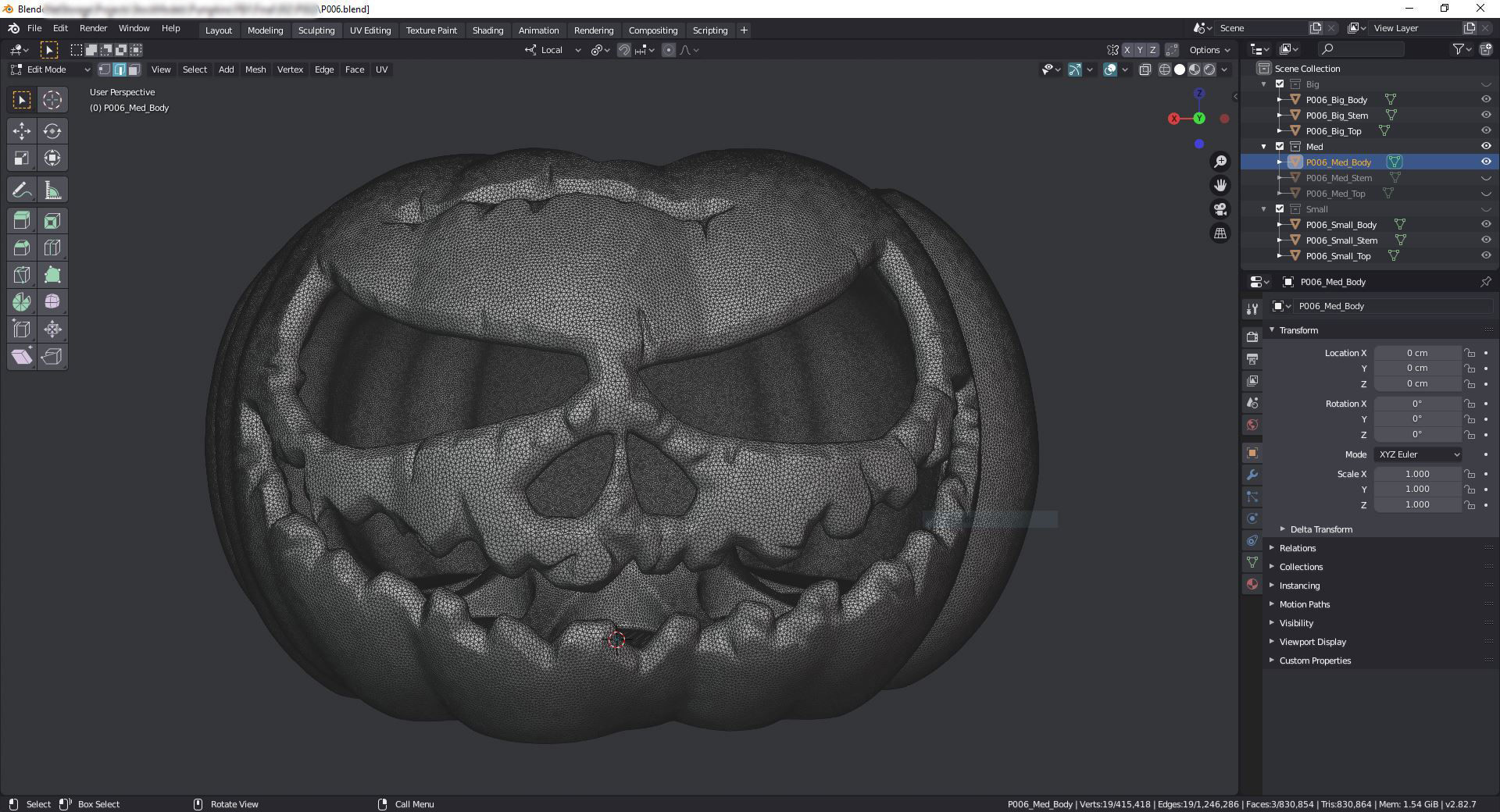Expand the Delta Transform panel
This screenshot has width=1500, height=812.
[1320, 529]
